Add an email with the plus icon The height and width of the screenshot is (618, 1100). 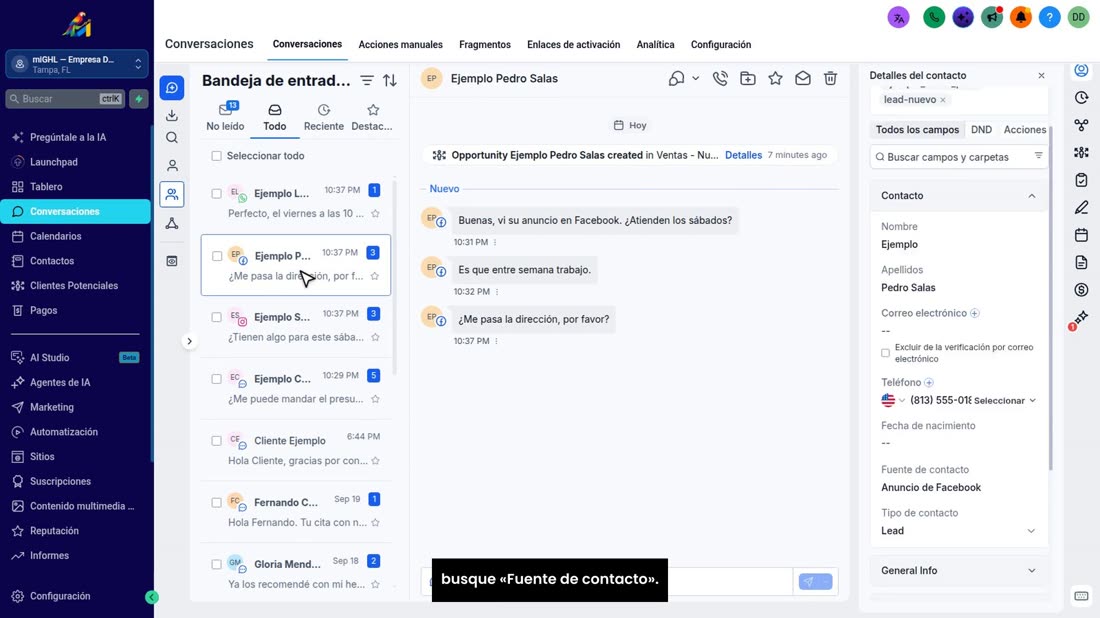point(974,314)
